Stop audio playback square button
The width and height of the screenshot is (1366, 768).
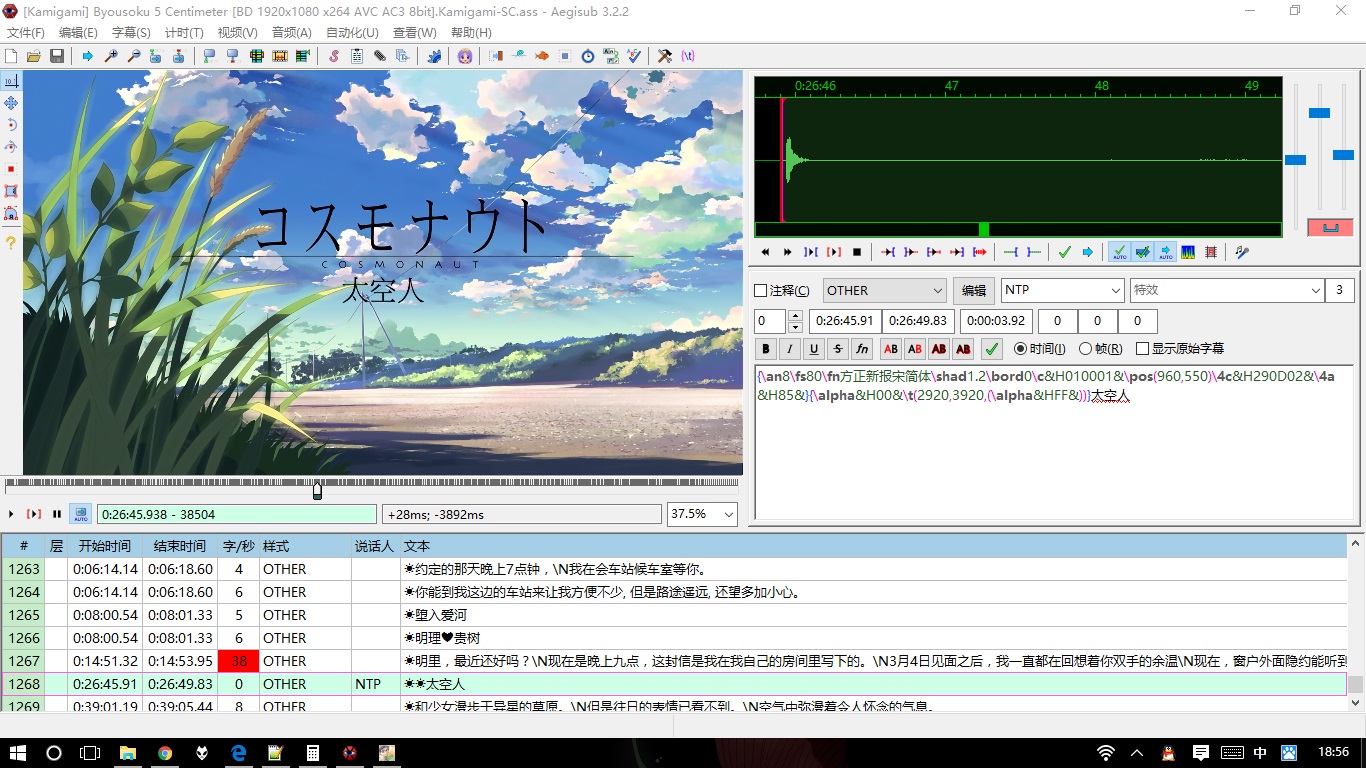(857, 252)
